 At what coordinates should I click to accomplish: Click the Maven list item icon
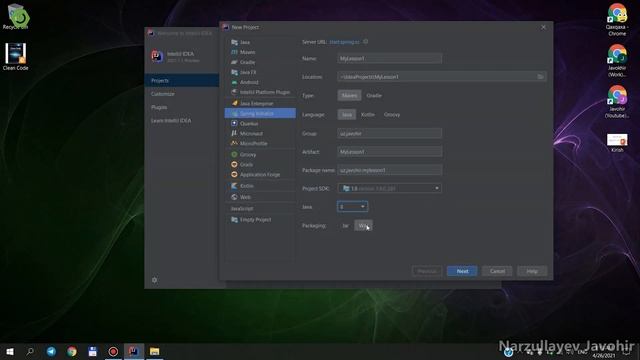tap(234, 52)
